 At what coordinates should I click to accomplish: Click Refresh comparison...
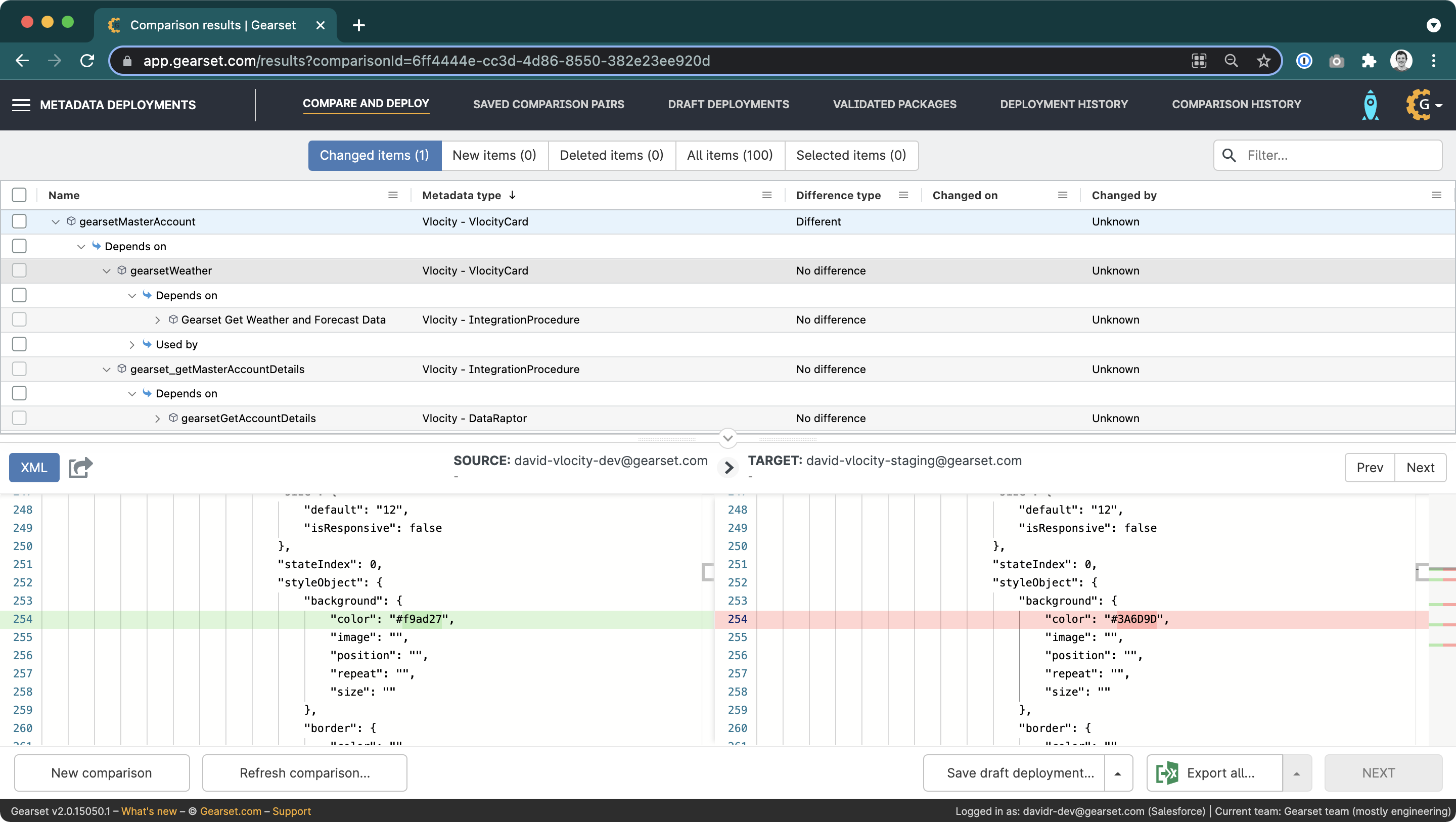305,773
